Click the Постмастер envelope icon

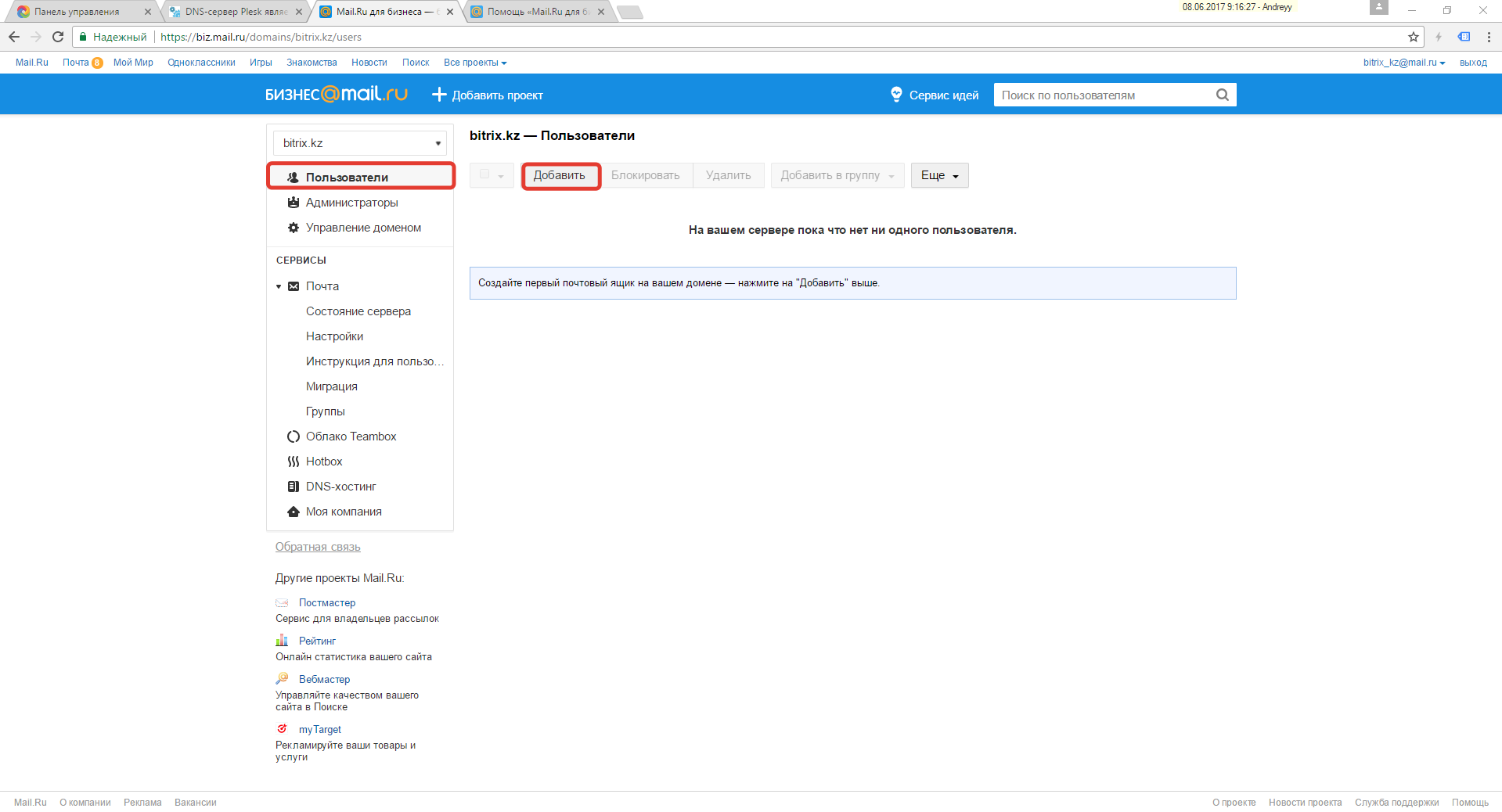[282, 603]
